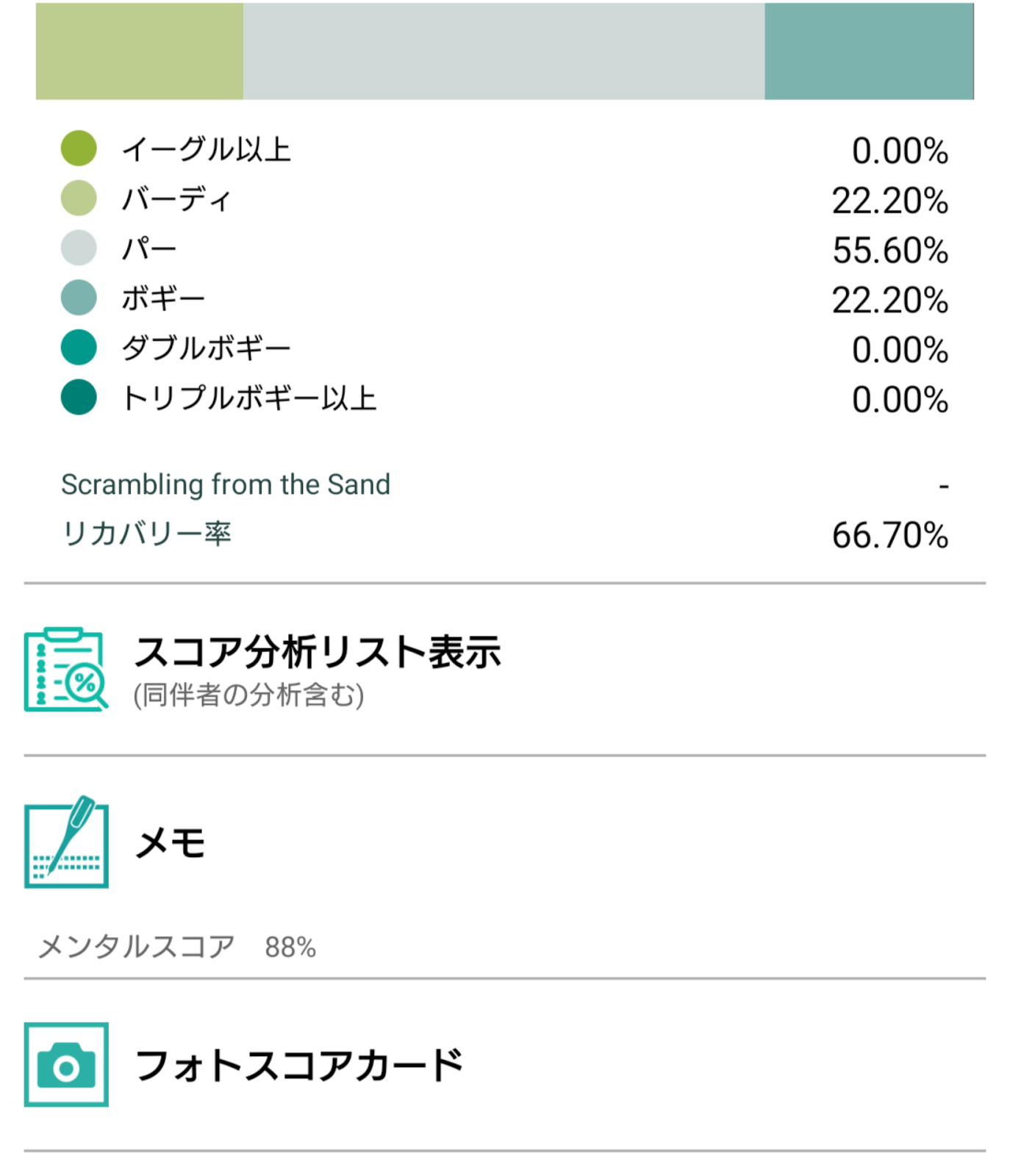
Task: Tap the par segment of the score bar
Action: 504,51
